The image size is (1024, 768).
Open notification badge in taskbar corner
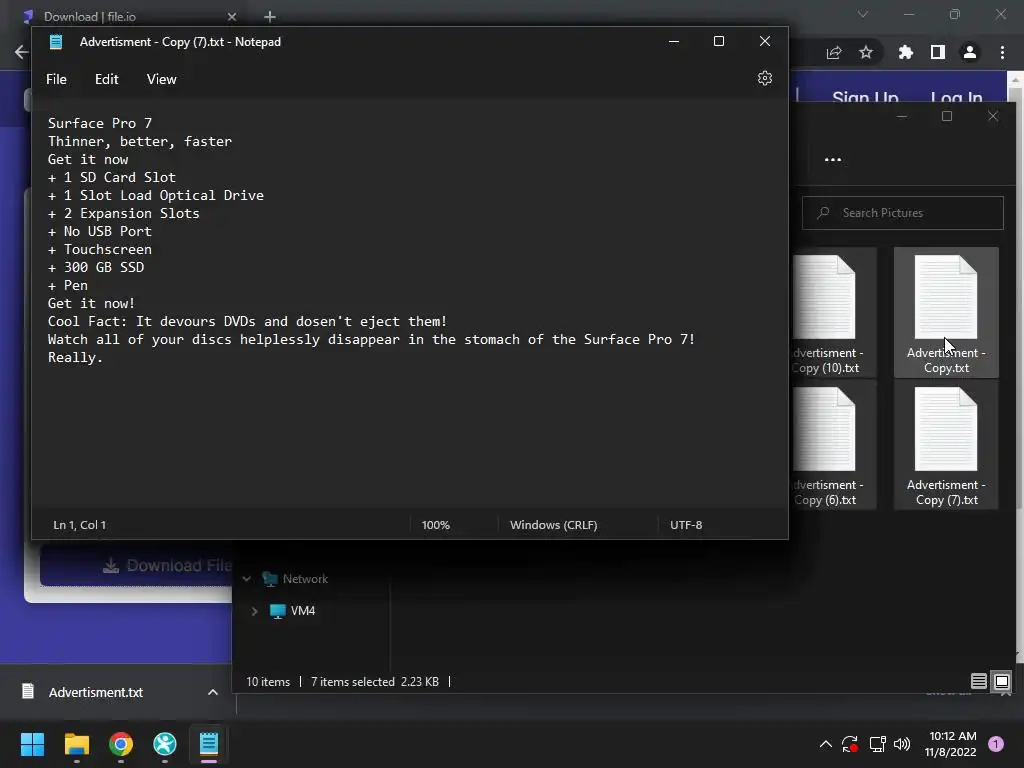point(996,744)
